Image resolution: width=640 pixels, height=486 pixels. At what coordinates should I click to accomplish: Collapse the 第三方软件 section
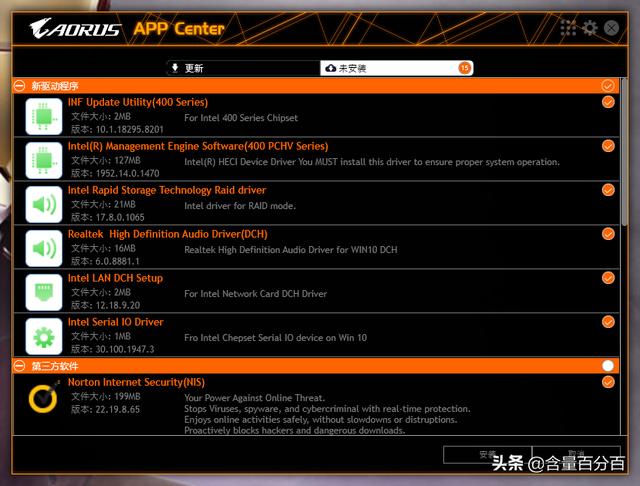(x=19, y=366)
